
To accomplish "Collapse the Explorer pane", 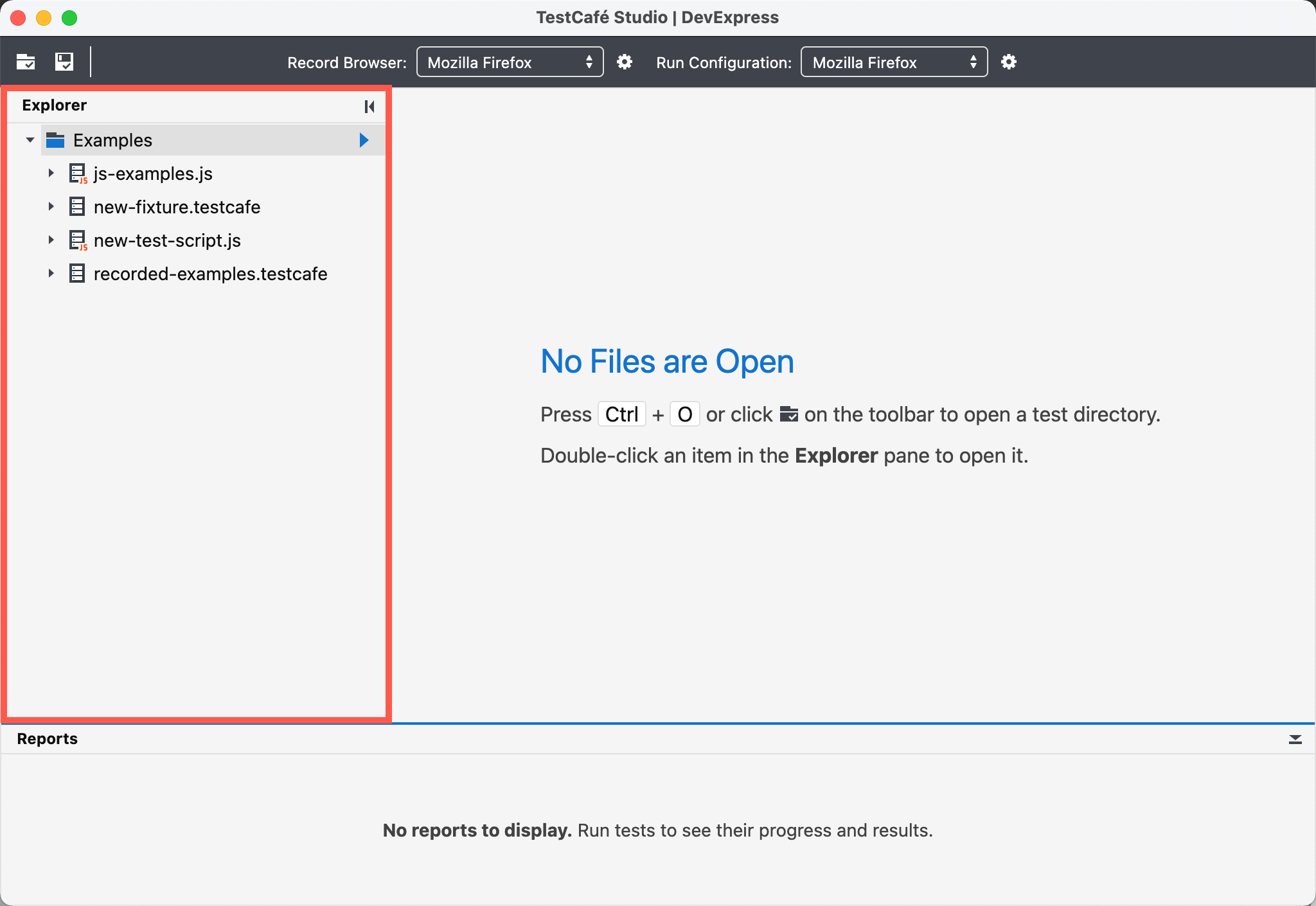I will tap(369, 106).
